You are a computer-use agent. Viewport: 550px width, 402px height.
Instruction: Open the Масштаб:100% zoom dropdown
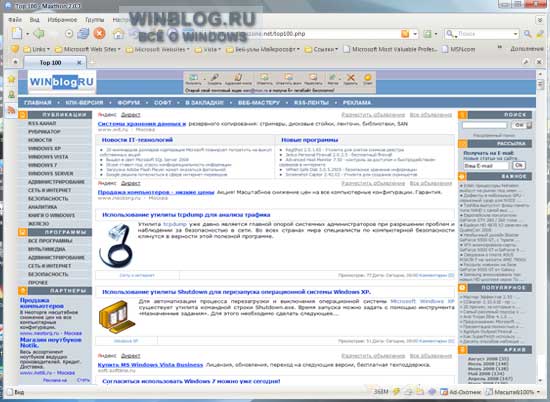click(513, 392)
